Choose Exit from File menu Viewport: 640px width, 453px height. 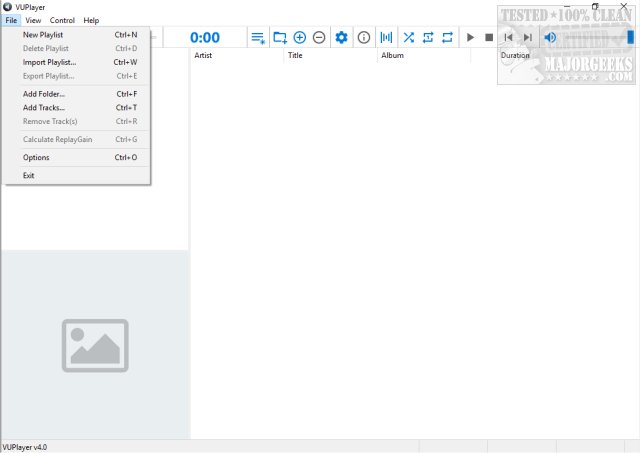click(77, 175)
